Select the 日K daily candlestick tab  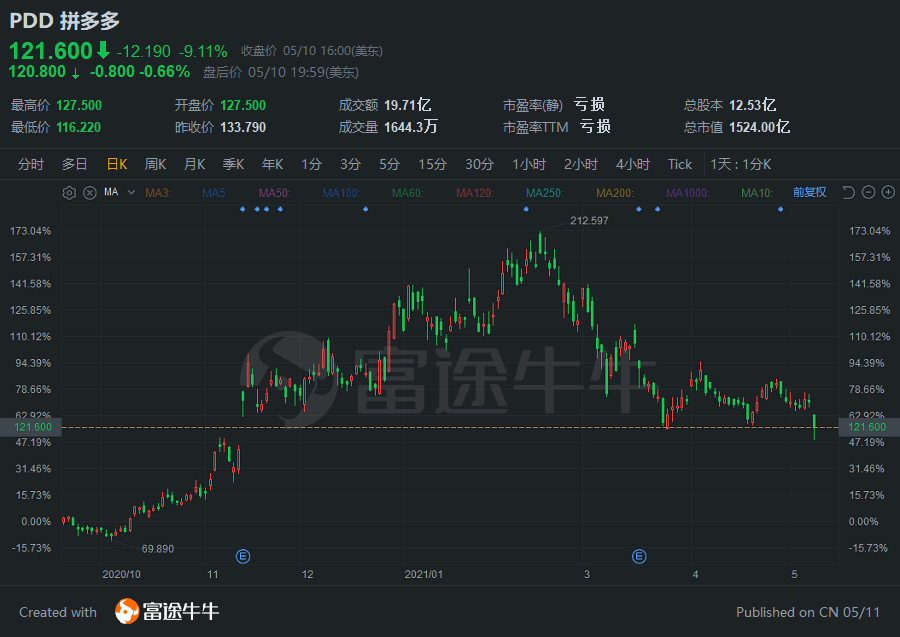pos(117,165)
